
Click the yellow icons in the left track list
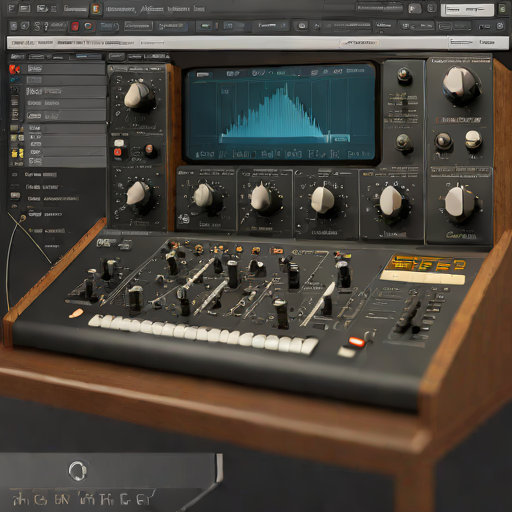[x=17, y=153]
